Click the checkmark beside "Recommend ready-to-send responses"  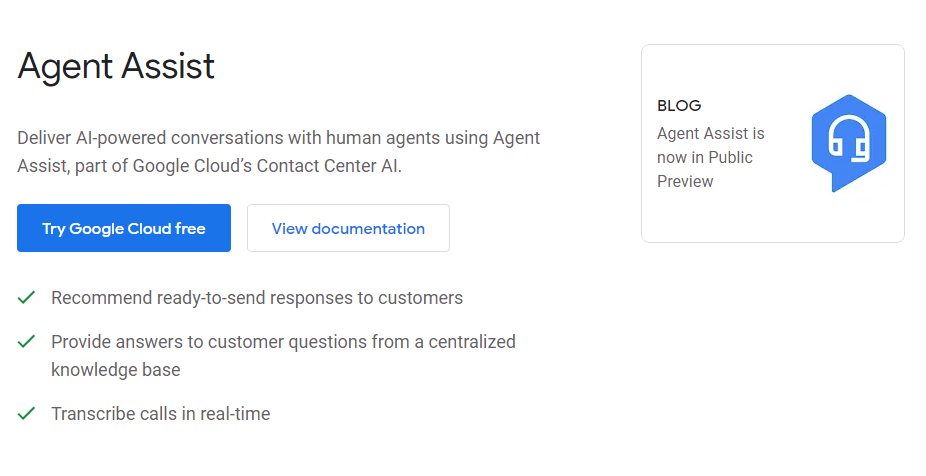pos(27,297)
